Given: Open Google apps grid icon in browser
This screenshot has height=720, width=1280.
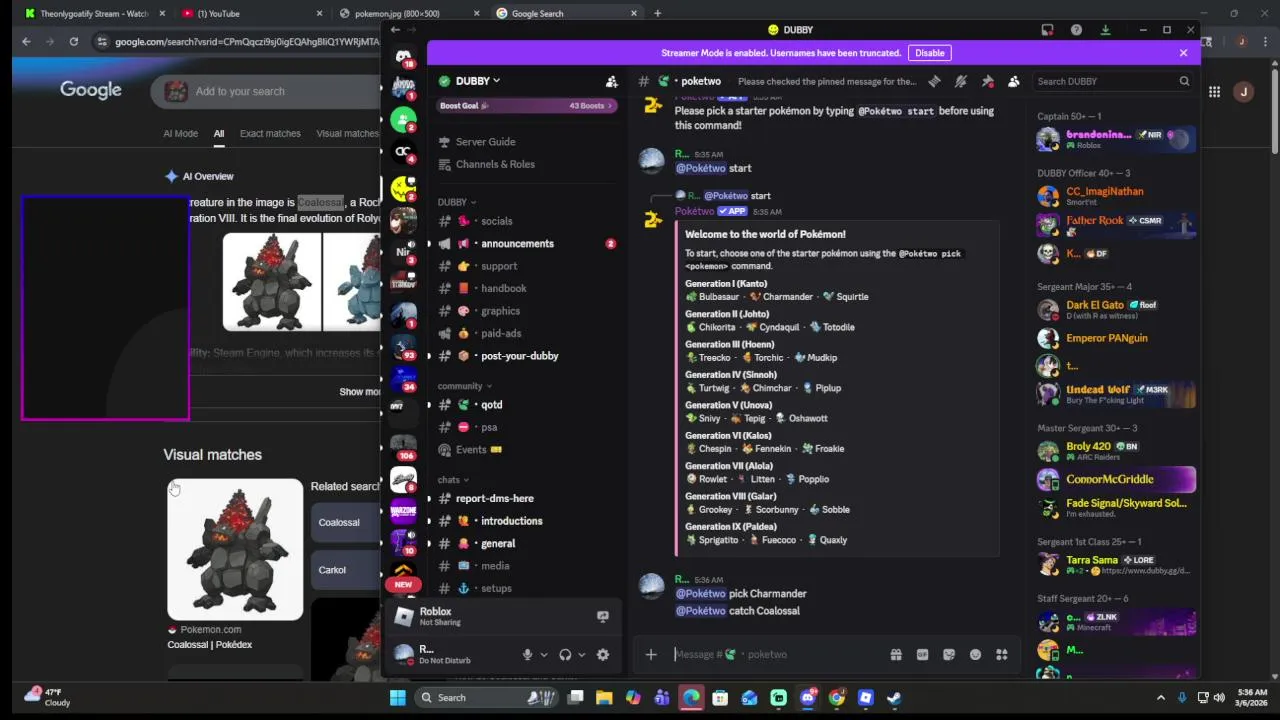Looking at the screenshot, I should (1214, 92).
